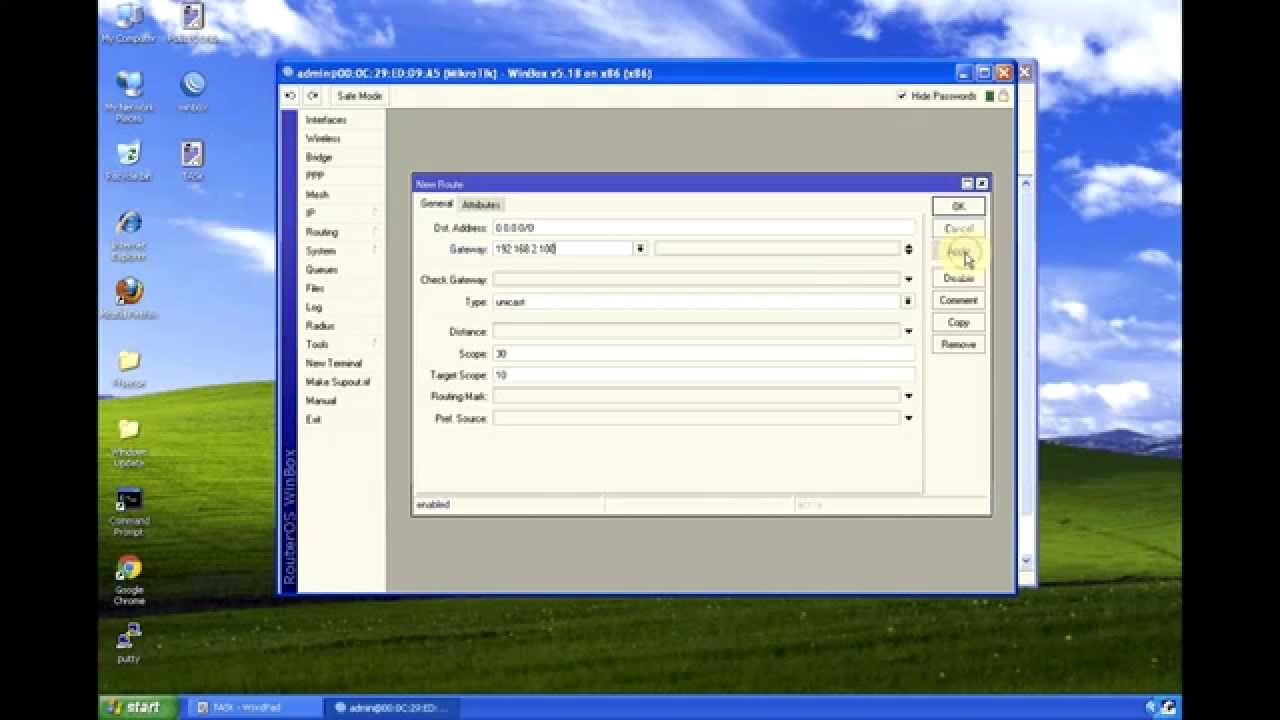Viewport: 1280px width, 720px height.
Task: Switch to the Attributes tab
Action: coord(480,205)
